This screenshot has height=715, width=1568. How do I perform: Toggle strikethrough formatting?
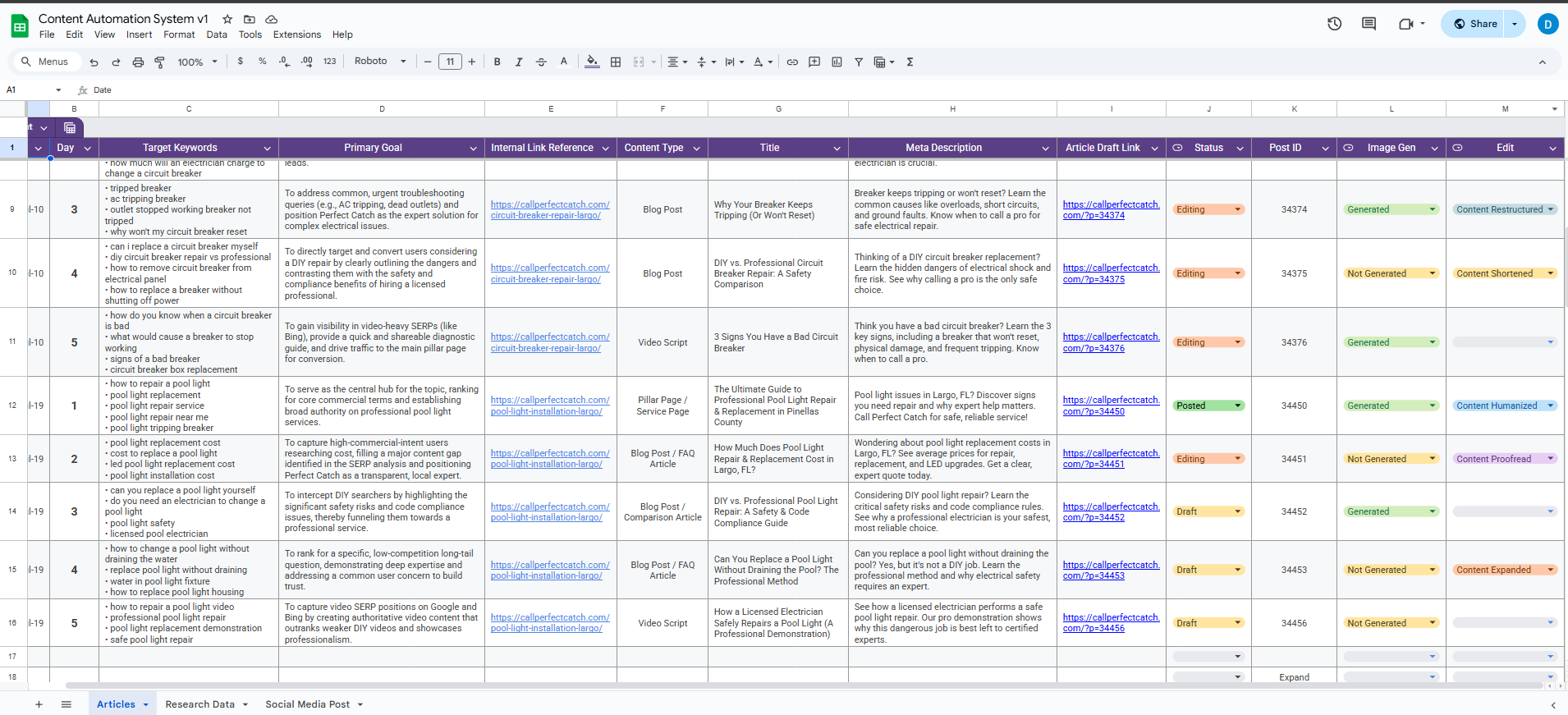click(x=541, y=62)
